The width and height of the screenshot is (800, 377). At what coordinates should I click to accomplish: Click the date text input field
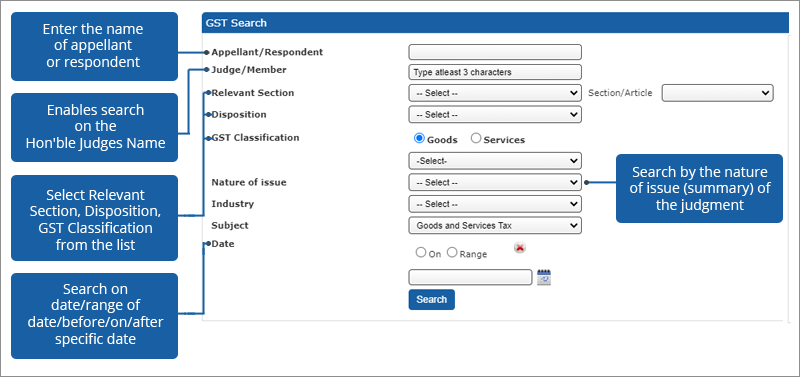pos(470,277)
